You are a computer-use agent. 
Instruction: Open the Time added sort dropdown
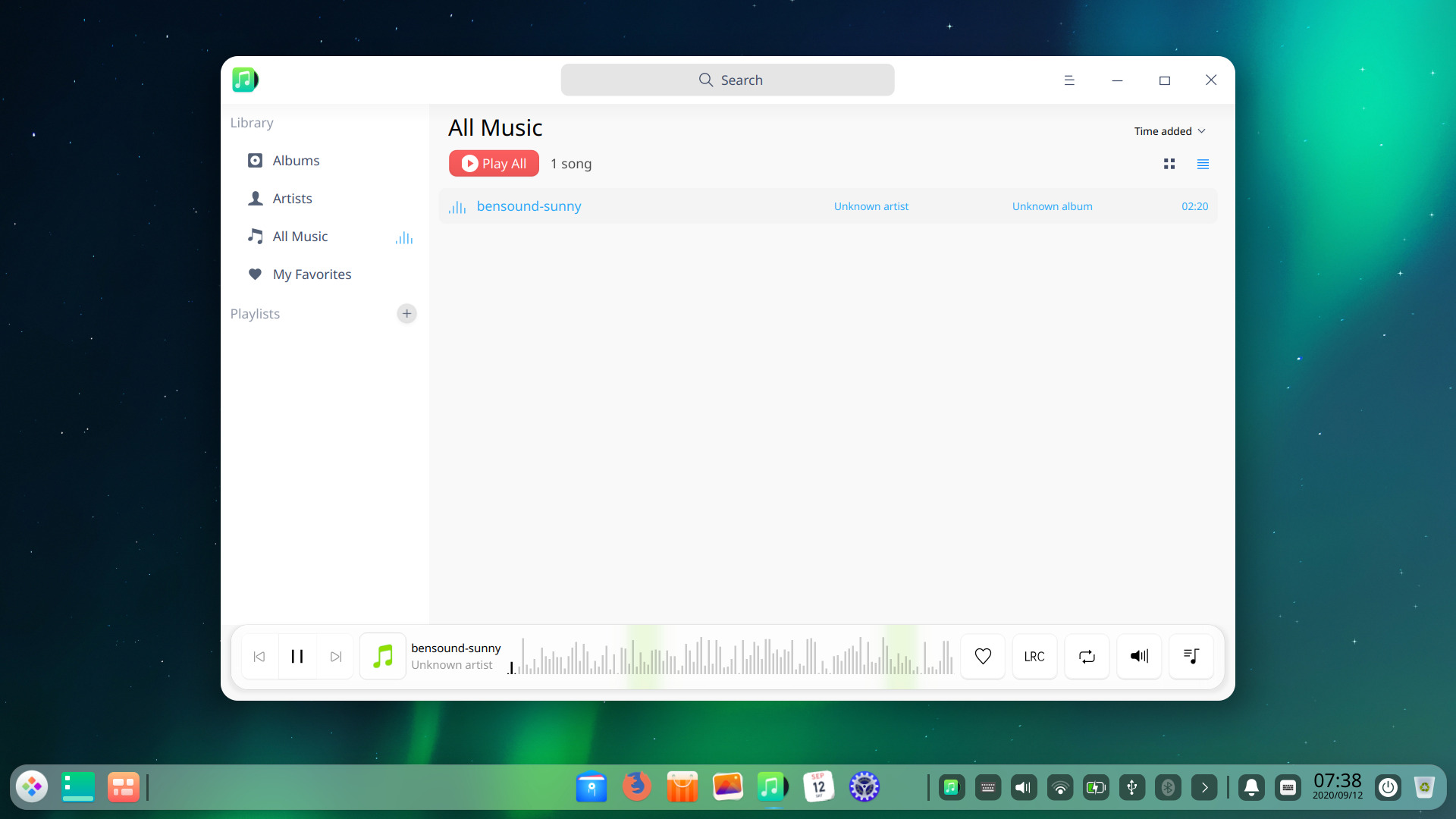tap(1169, 130)
